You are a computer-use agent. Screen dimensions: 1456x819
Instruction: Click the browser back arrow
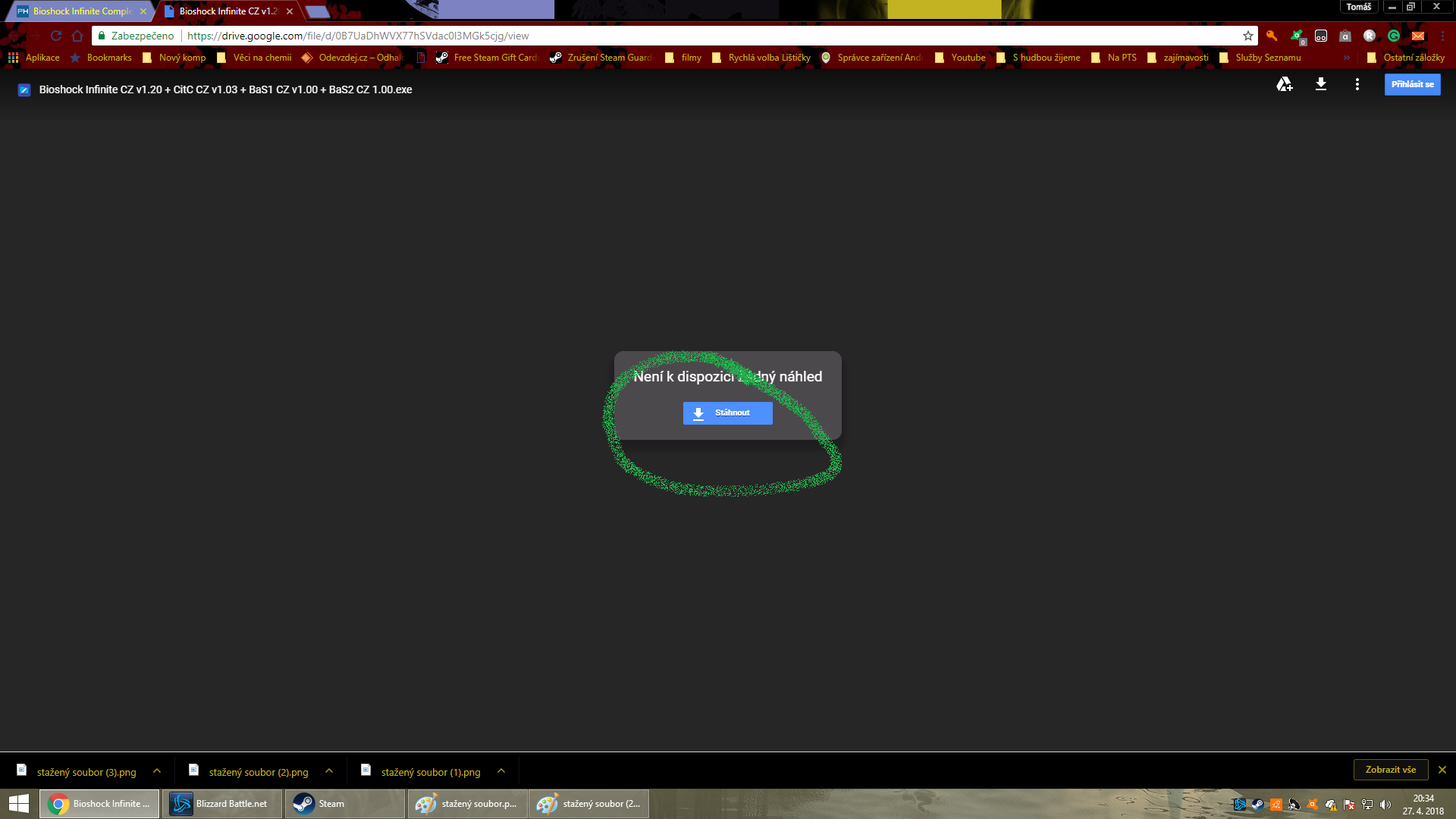click(14, 36)
